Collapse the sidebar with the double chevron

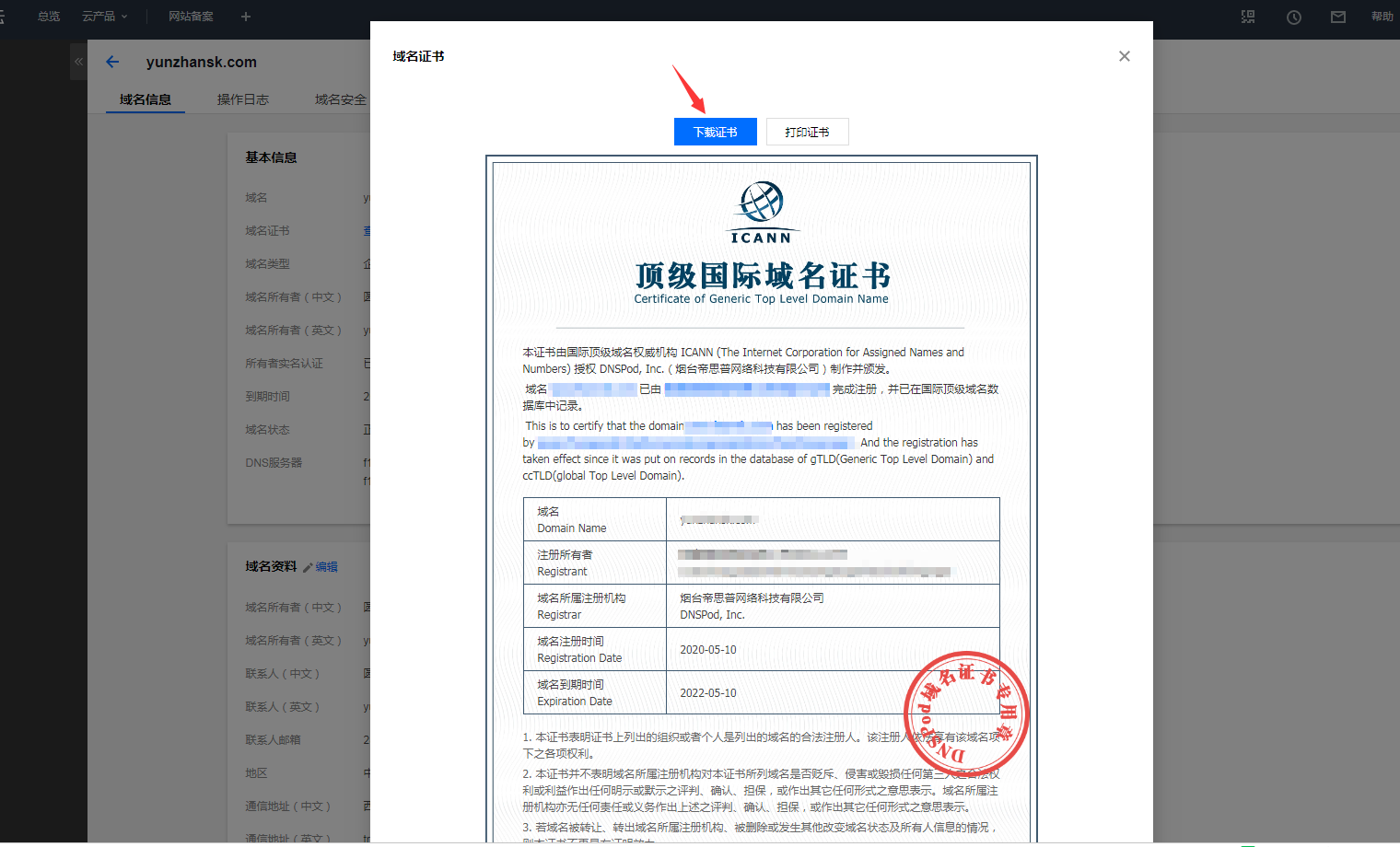pyautogui.click(x=79, y=62)
